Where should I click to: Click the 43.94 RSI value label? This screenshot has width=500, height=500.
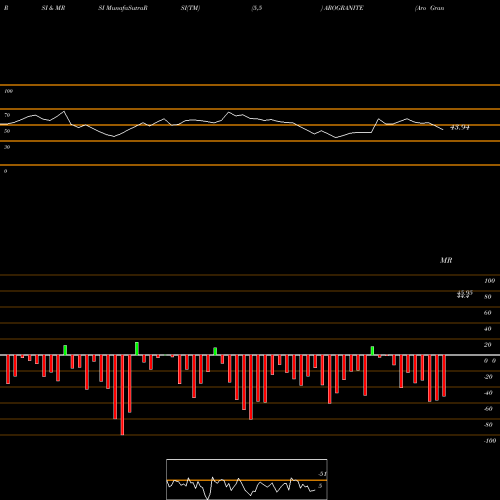click(460, 127)
